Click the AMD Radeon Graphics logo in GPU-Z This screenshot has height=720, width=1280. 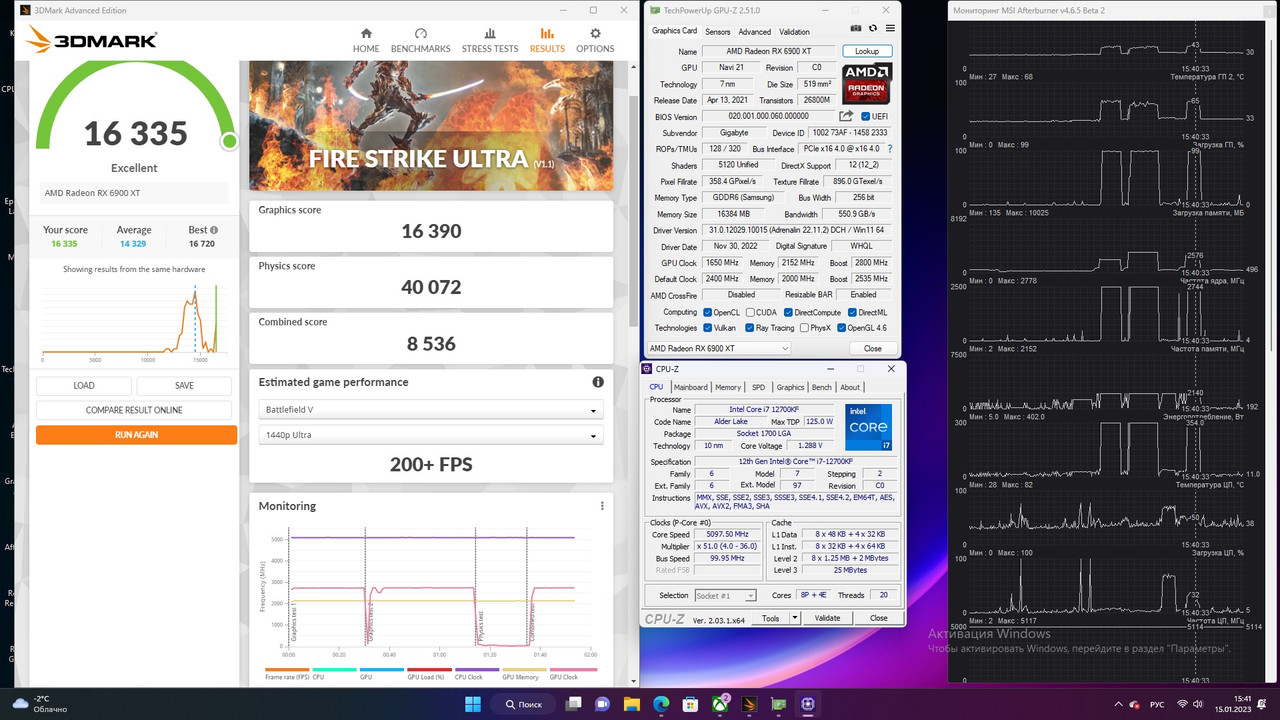pos(867,85)
